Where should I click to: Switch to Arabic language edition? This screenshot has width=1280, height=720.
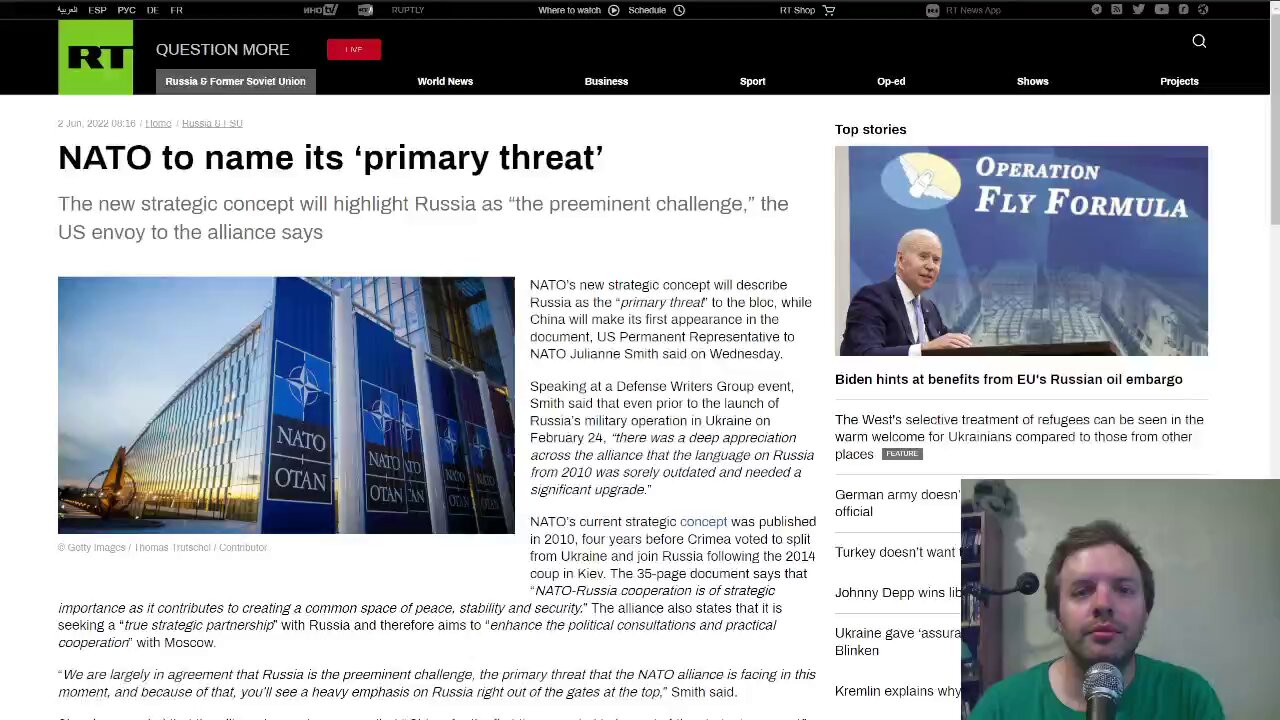tap(67, 10)
